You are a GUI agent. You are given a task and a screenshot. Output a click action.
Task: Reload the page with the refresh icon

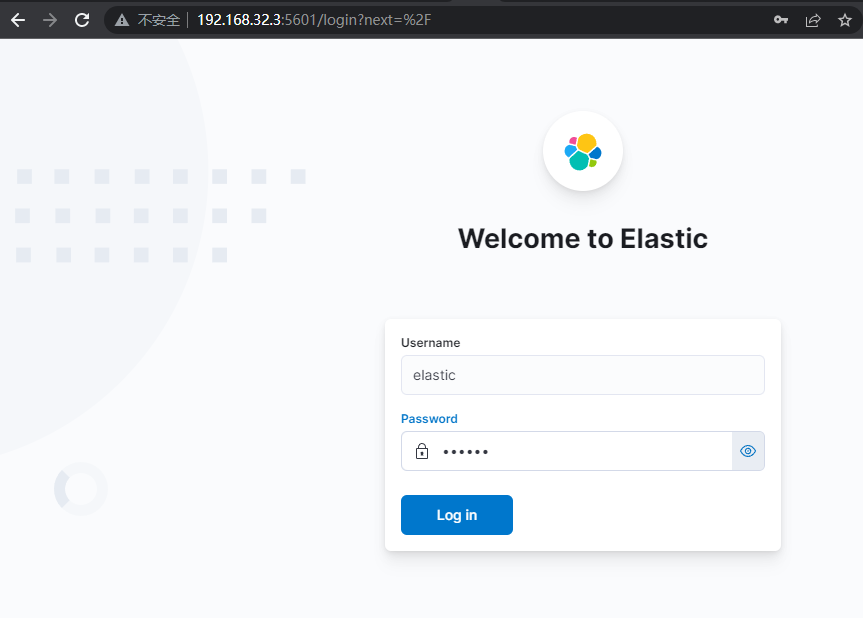82,20
